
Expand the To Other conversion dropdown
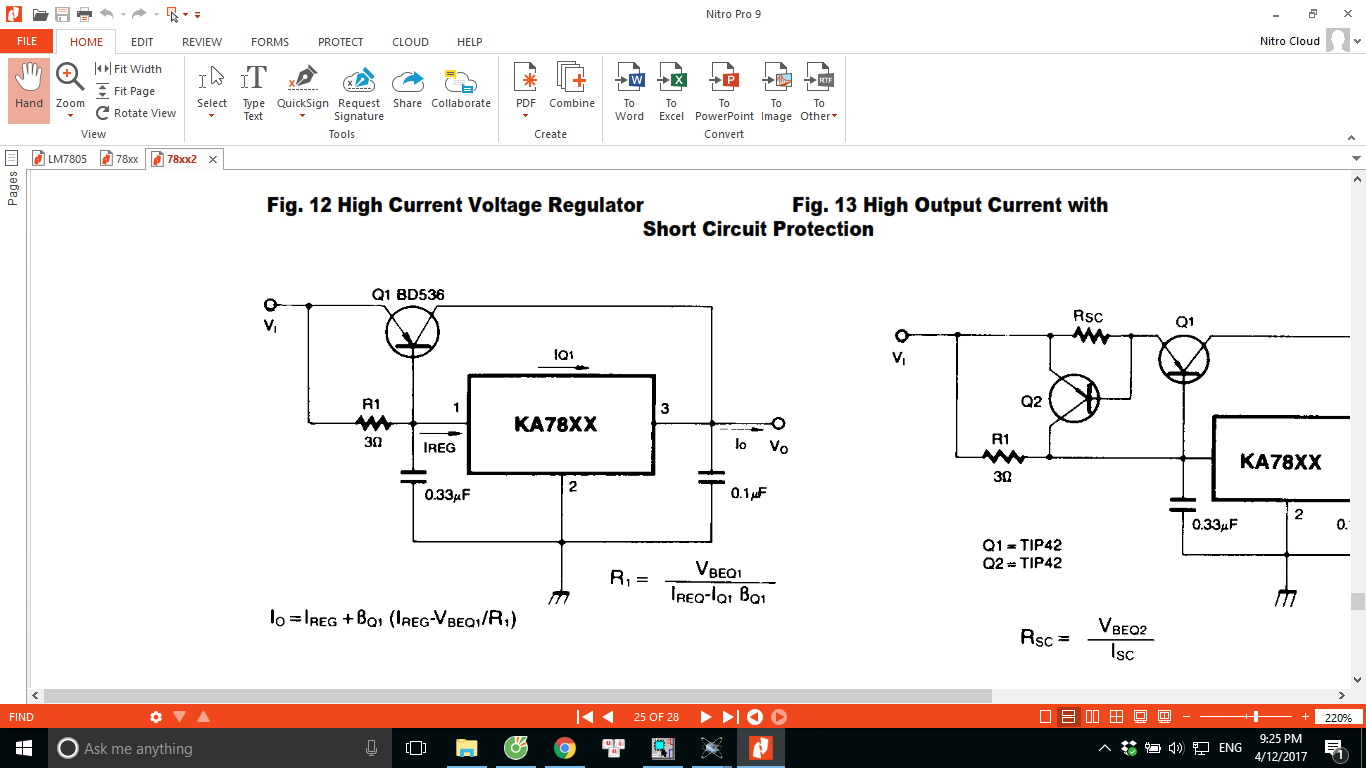[x=834, y=116]
